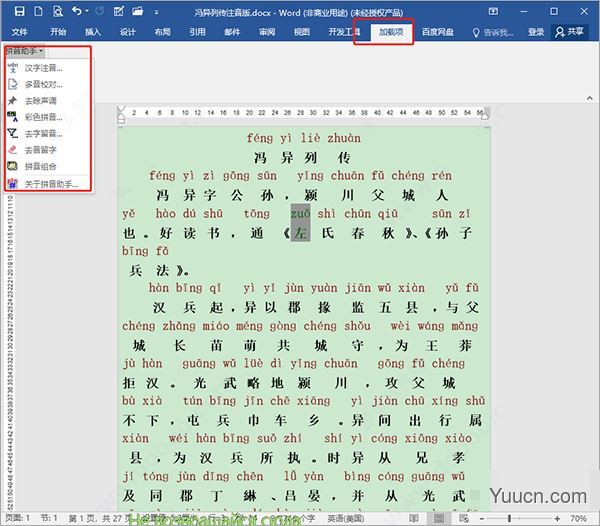
Task: Click the title text 冯异列传 in the document
Action: pos(303,158)
